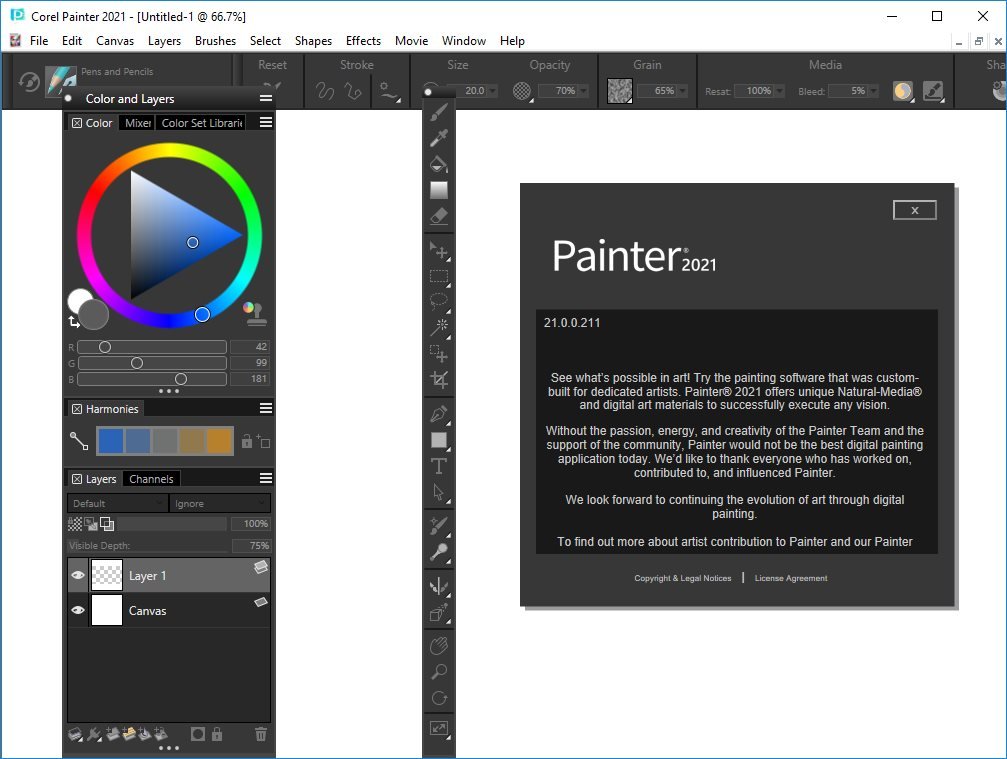Open the Bleed 5% dropdown

tap(873, 91)
